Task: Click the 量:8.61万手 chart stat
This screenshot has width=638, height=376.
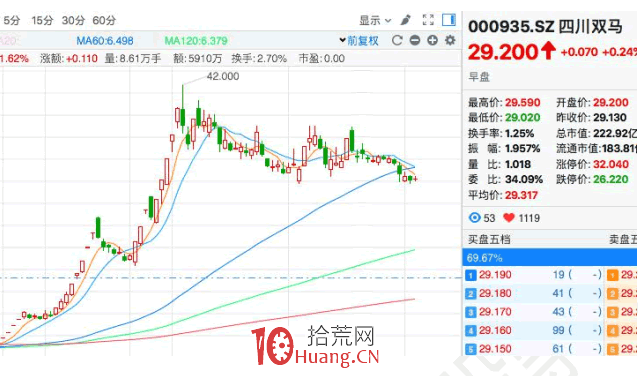Action: pos(133,59)
